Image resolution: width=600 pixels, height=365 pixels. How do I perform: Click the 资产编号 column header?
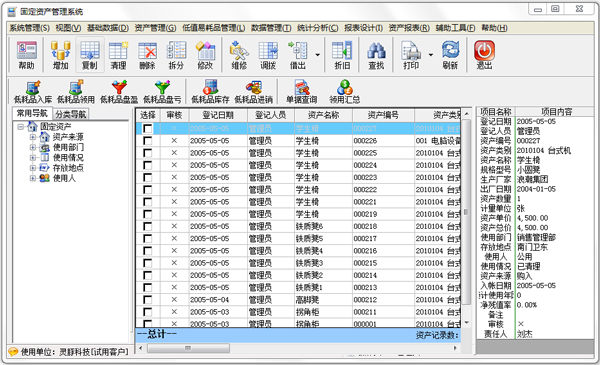383,115
